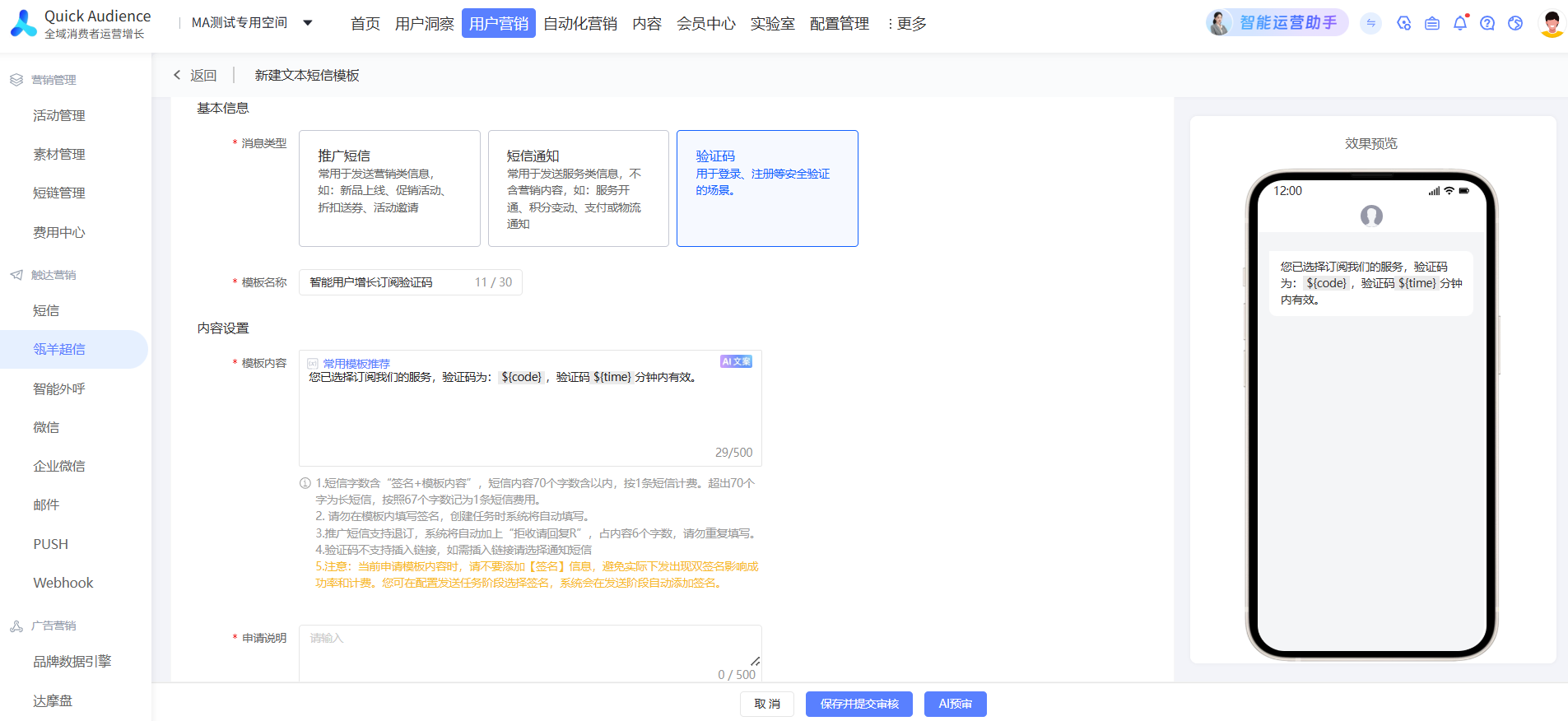Expand the MA测试专用空间 workspace dropdown
Image resolution: width=1568 pixels, height=721 pixels.
pos(252,23)
